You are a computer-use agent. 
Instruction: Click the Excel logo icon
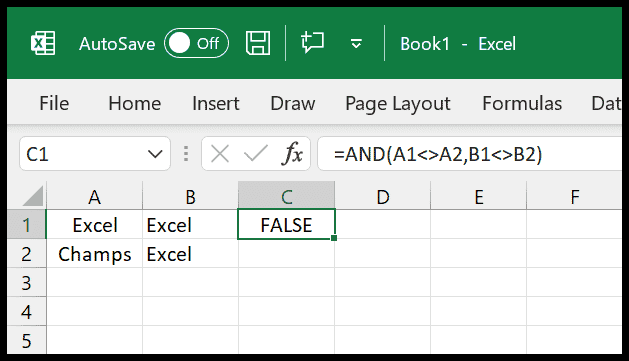[43, 43]
